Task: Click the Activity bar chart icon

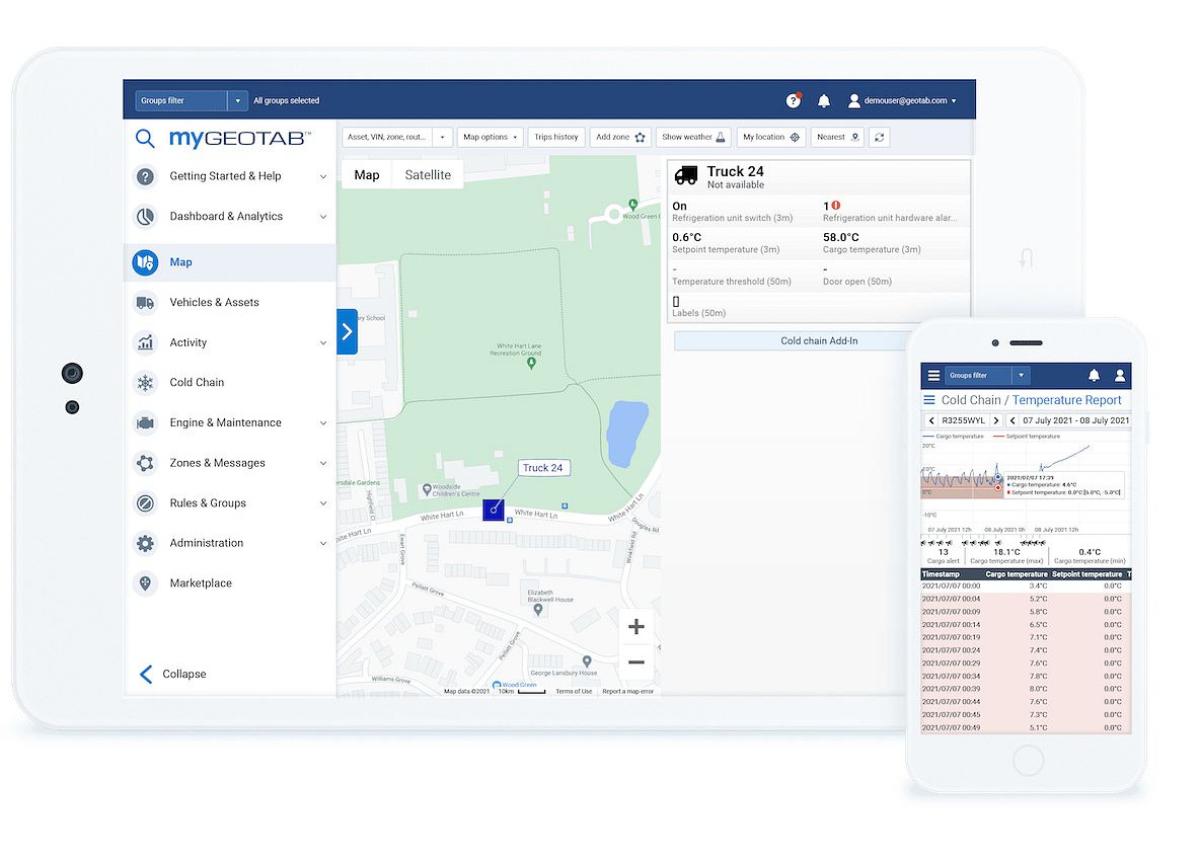Action: click(x=145, y=342)
